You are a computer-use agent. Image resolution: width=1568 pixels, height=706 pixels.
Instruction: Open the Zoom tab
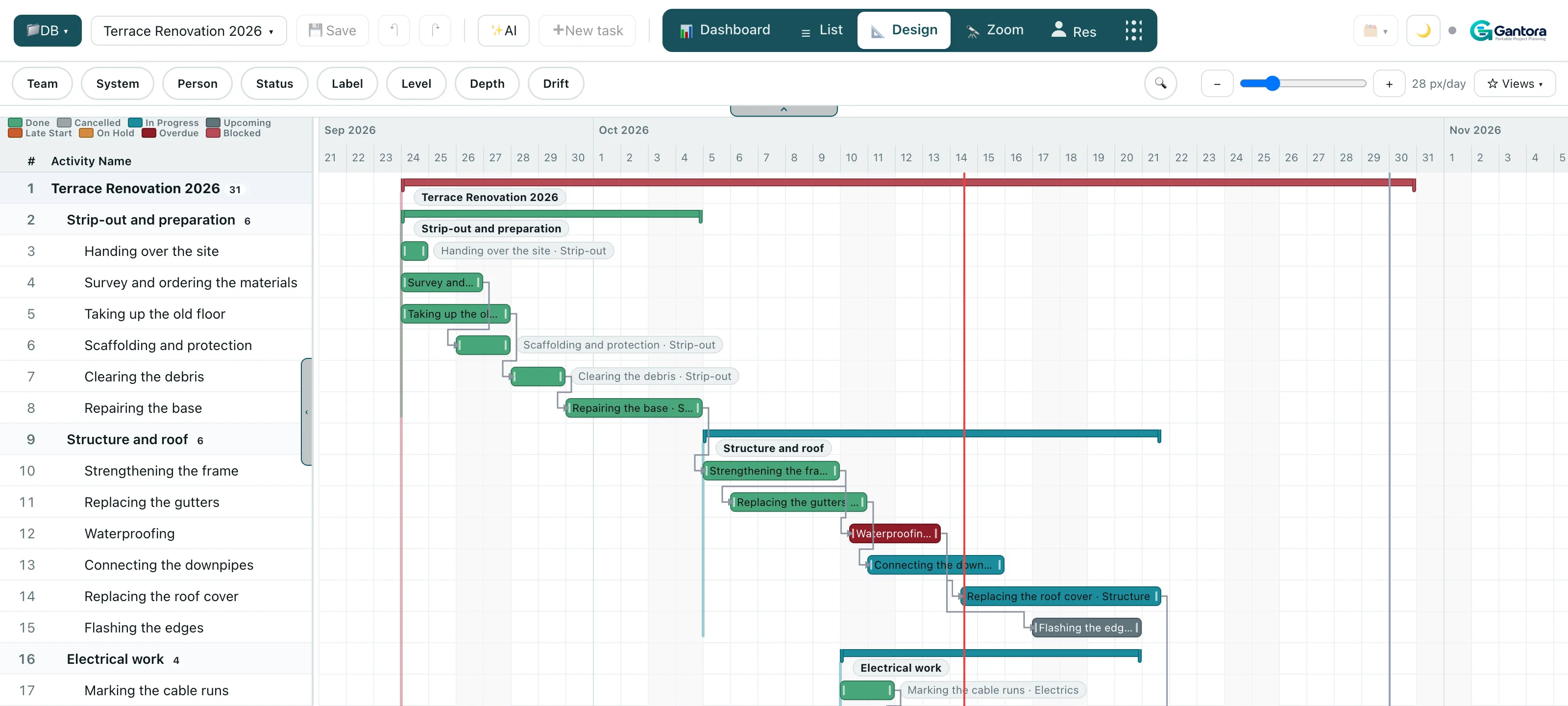click(995, 30)
